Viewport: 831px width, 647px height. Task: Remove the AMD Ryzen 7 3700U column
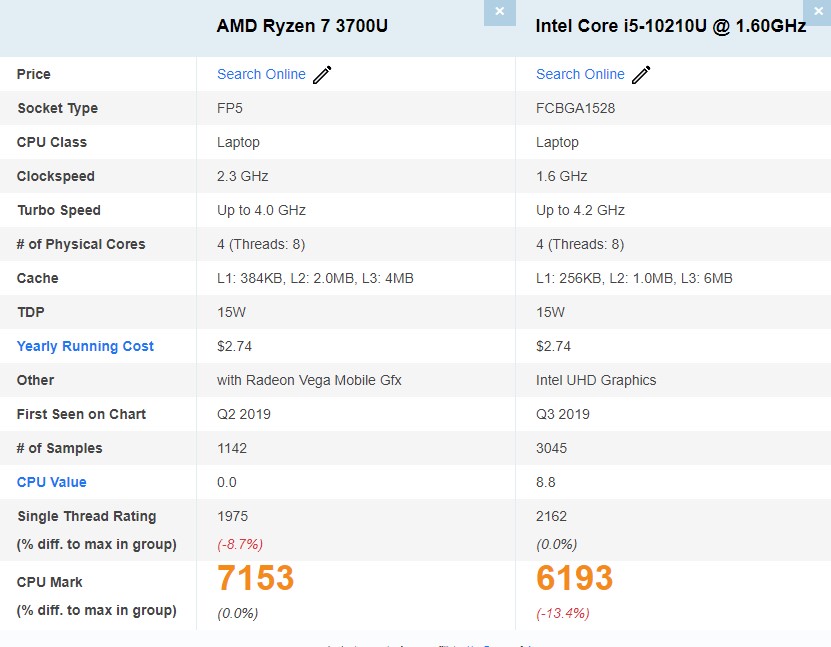pos(499,12)
